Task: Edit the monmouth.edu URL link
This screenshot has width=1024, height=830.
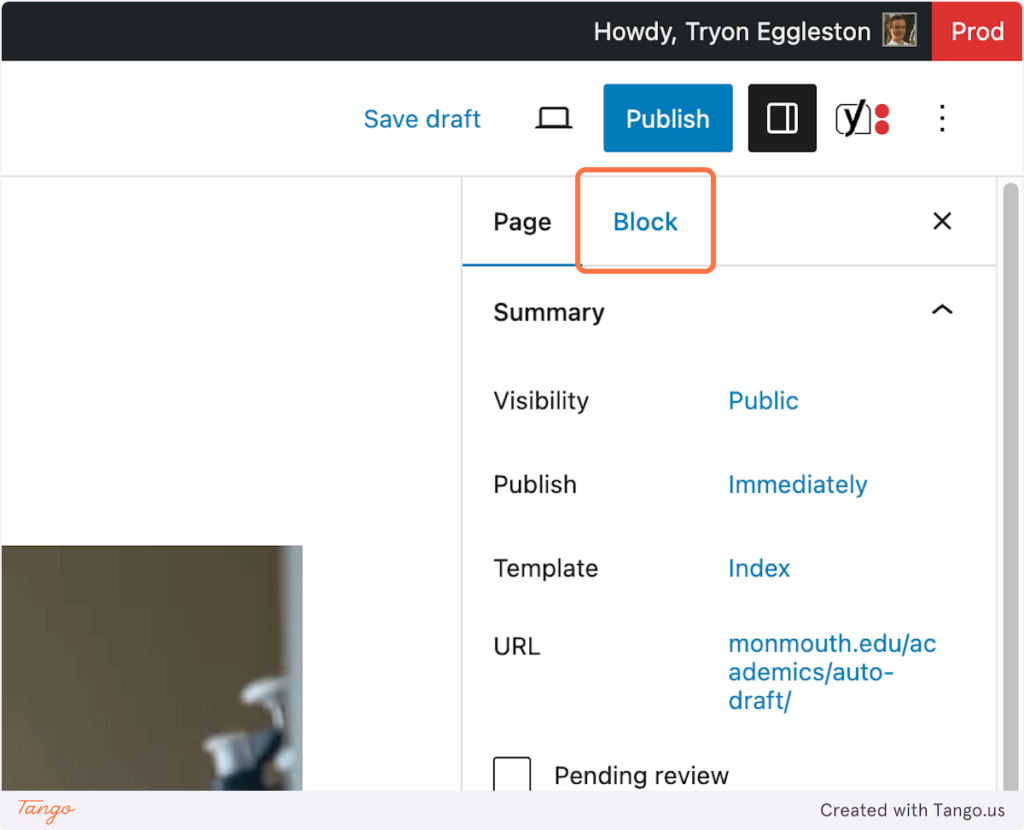Action: [x=831, y=672]
